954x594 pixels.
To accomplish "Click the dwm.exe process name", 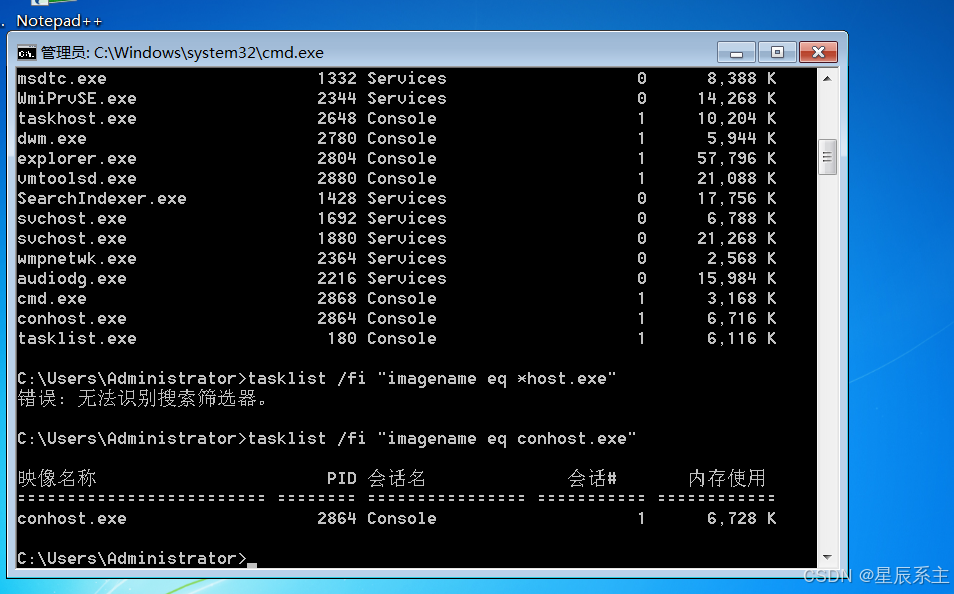I will [52, 139].
